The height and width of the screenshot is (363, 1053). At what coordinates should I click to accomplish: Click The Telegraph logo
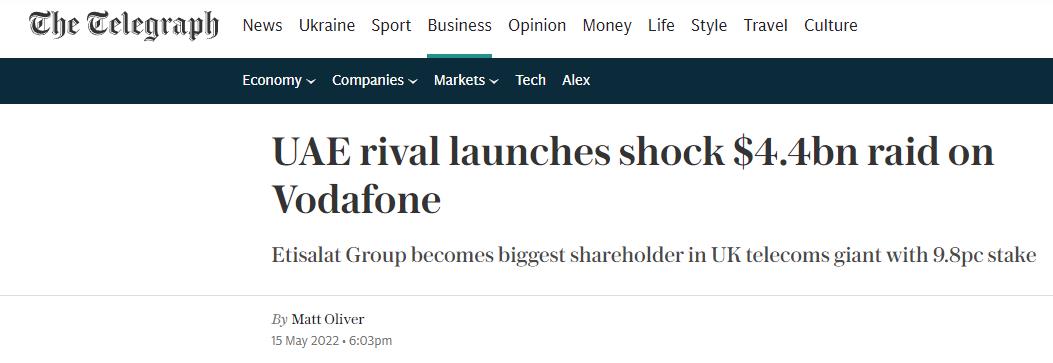pos(124,26)
